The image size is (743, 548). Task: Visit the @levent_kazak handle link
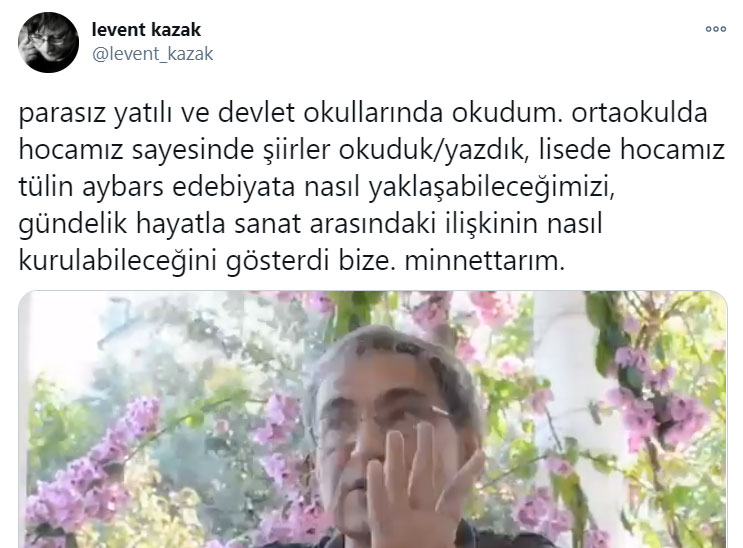153,54
